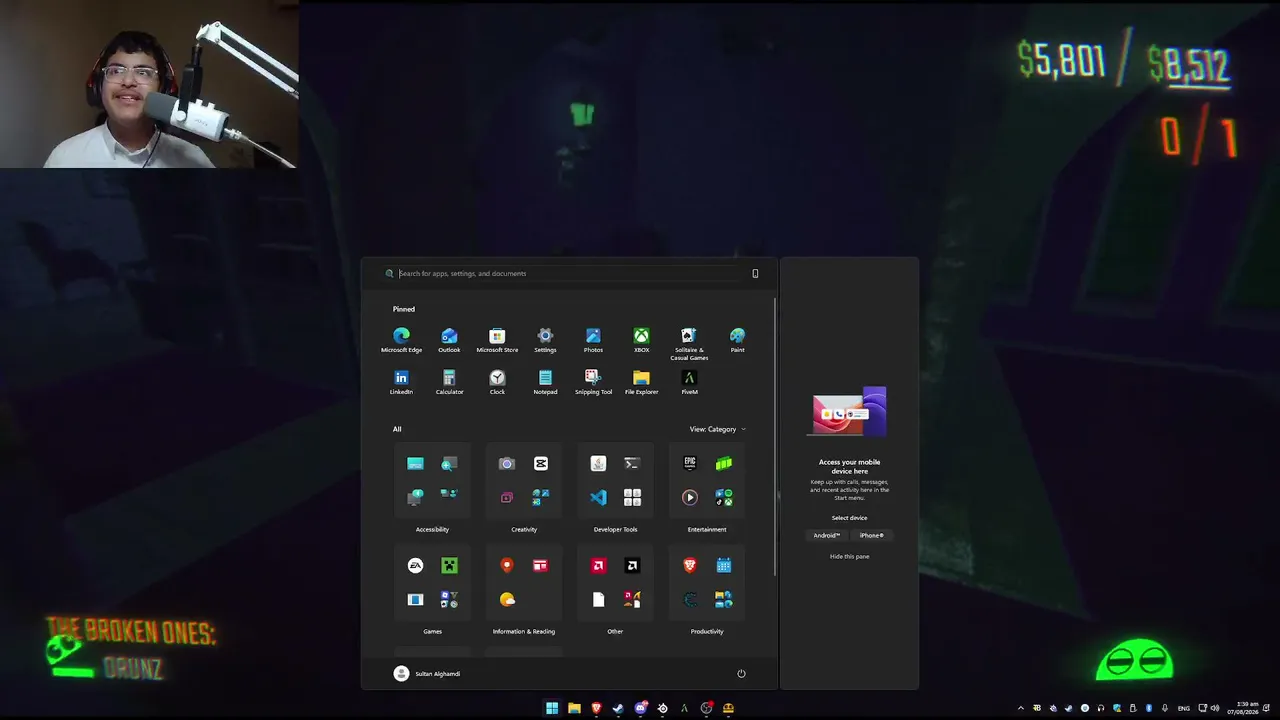Viewport: 1280px width, 720px height.
Task: Open the Sultan Alghamdi user account menu
Action: (427, 673)
